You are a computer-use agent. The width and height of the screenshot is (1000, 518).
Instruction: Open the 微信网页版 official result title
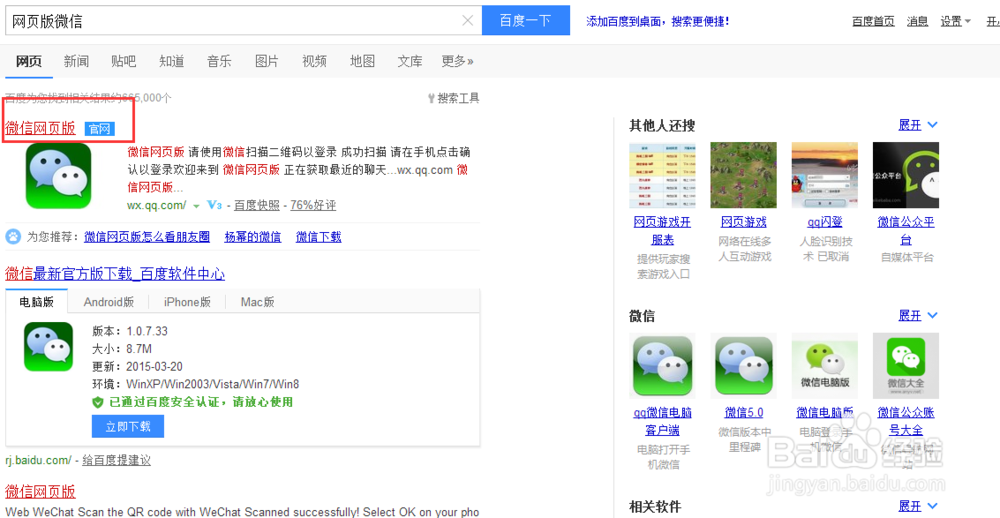(x=40, y=128)
